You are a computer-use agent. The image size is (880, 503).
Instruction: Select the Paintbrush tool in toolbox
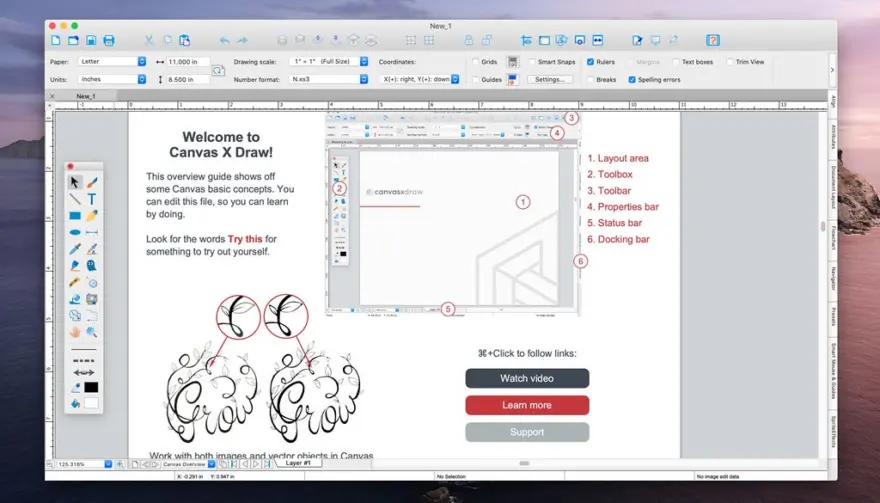[92, 182]
